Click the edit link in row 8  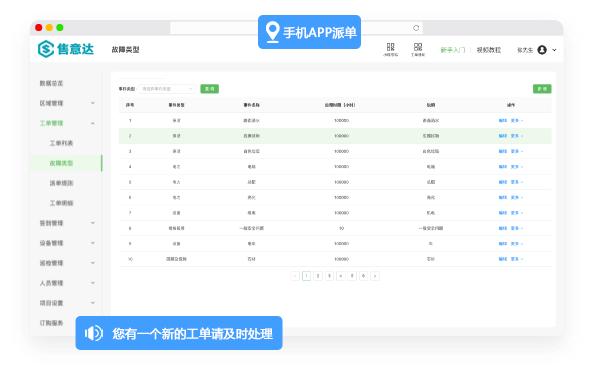tap(503, 228)
